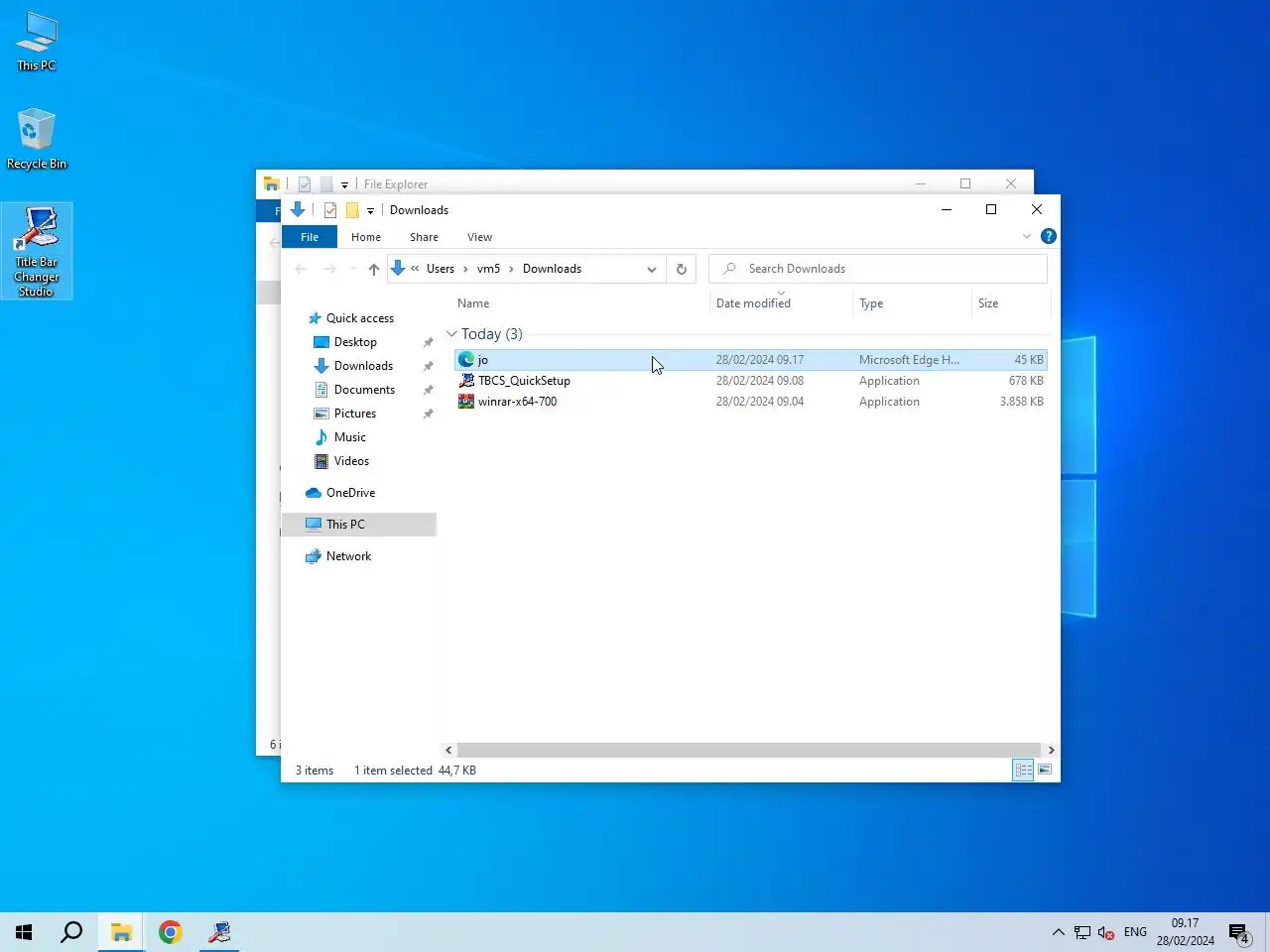Select Quick access in navigation pane
This screenshot has width=1270, height=952.
pos(359,318)
